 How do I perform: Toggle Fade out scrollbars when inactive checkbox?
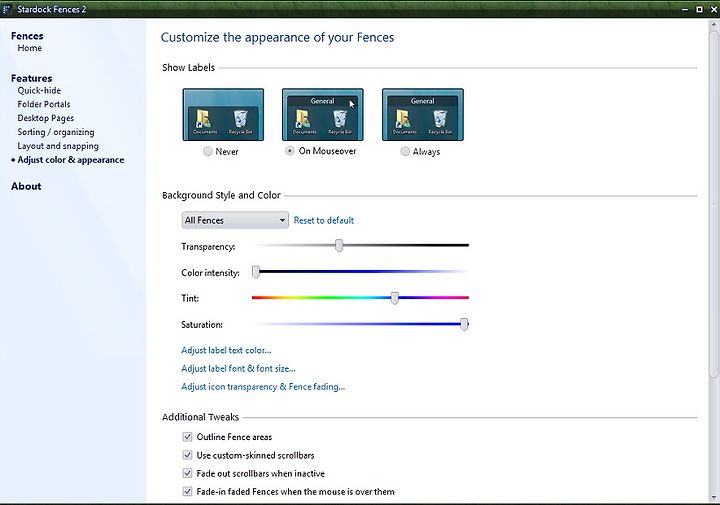pos(187,473)
